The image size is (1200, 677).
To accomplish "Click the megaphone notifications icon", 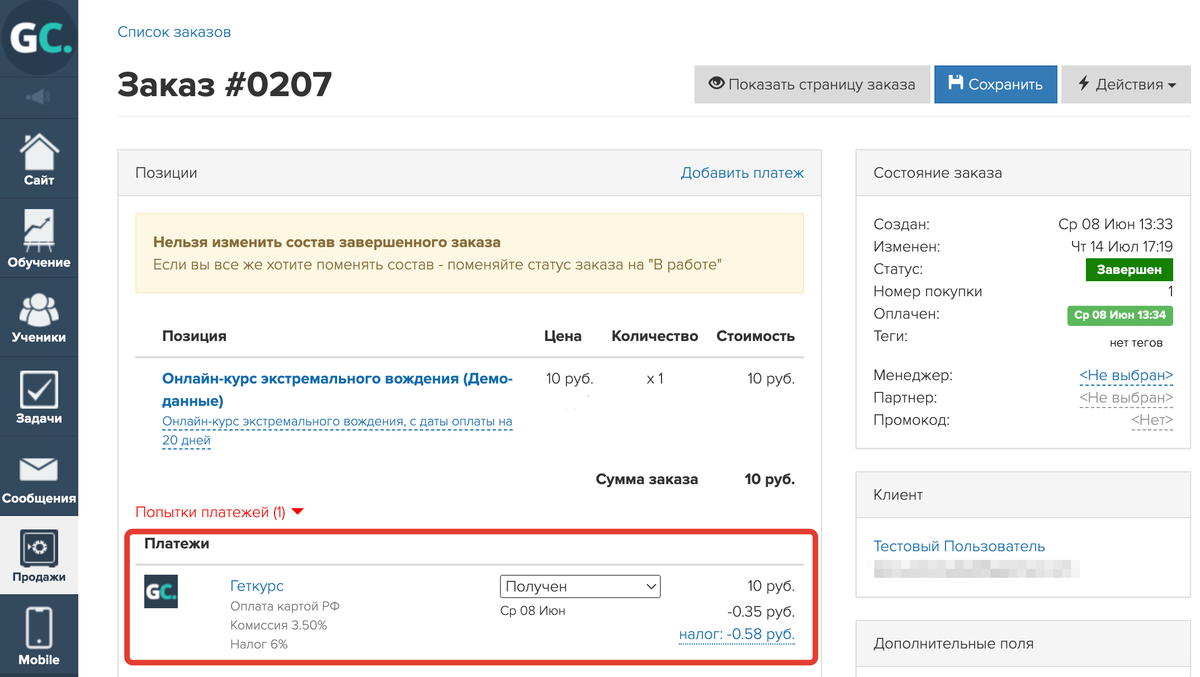I will (x=38, y=97).
